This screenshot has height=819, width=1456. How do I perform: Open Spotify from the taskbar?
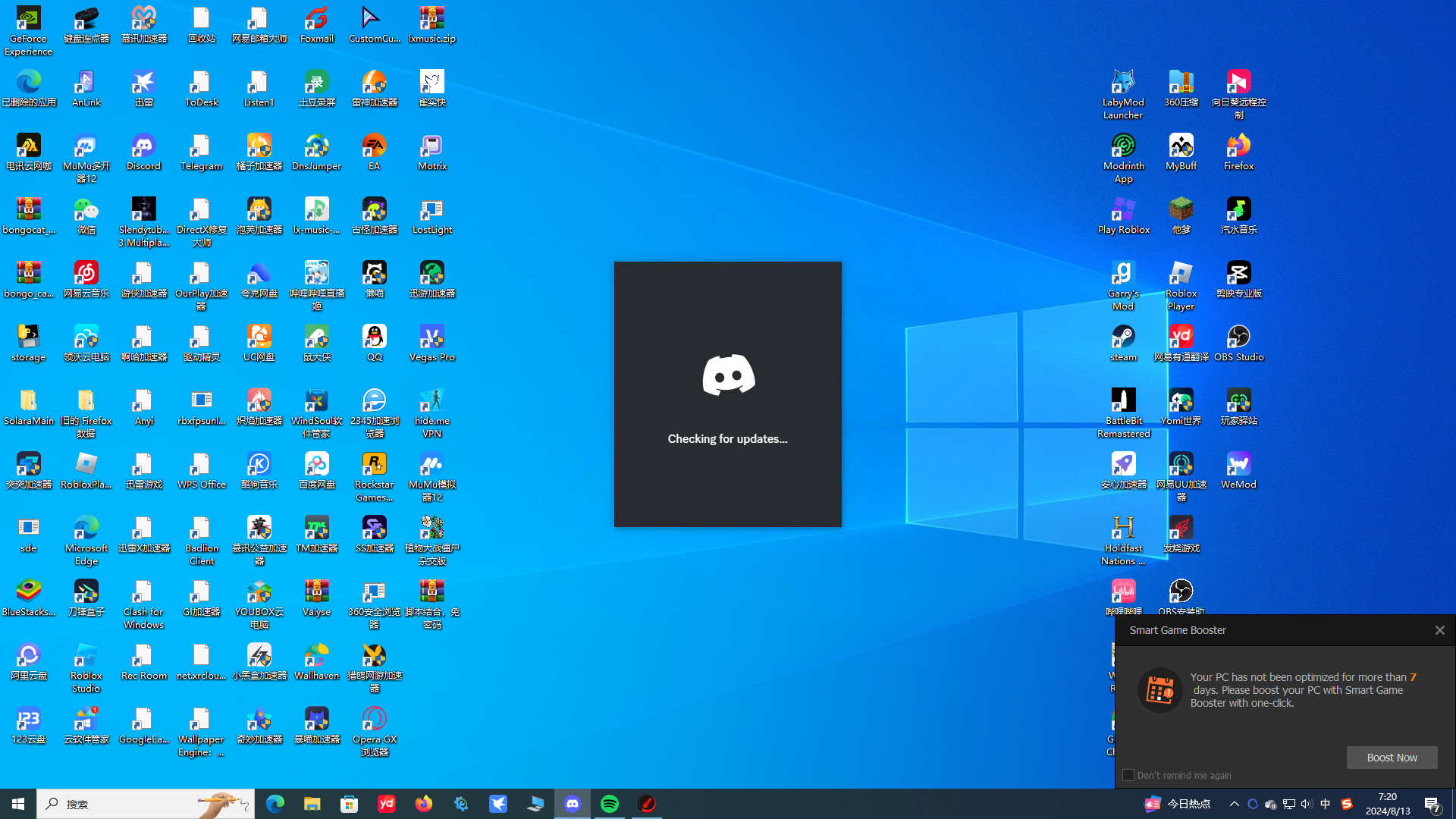coord(610,804)
